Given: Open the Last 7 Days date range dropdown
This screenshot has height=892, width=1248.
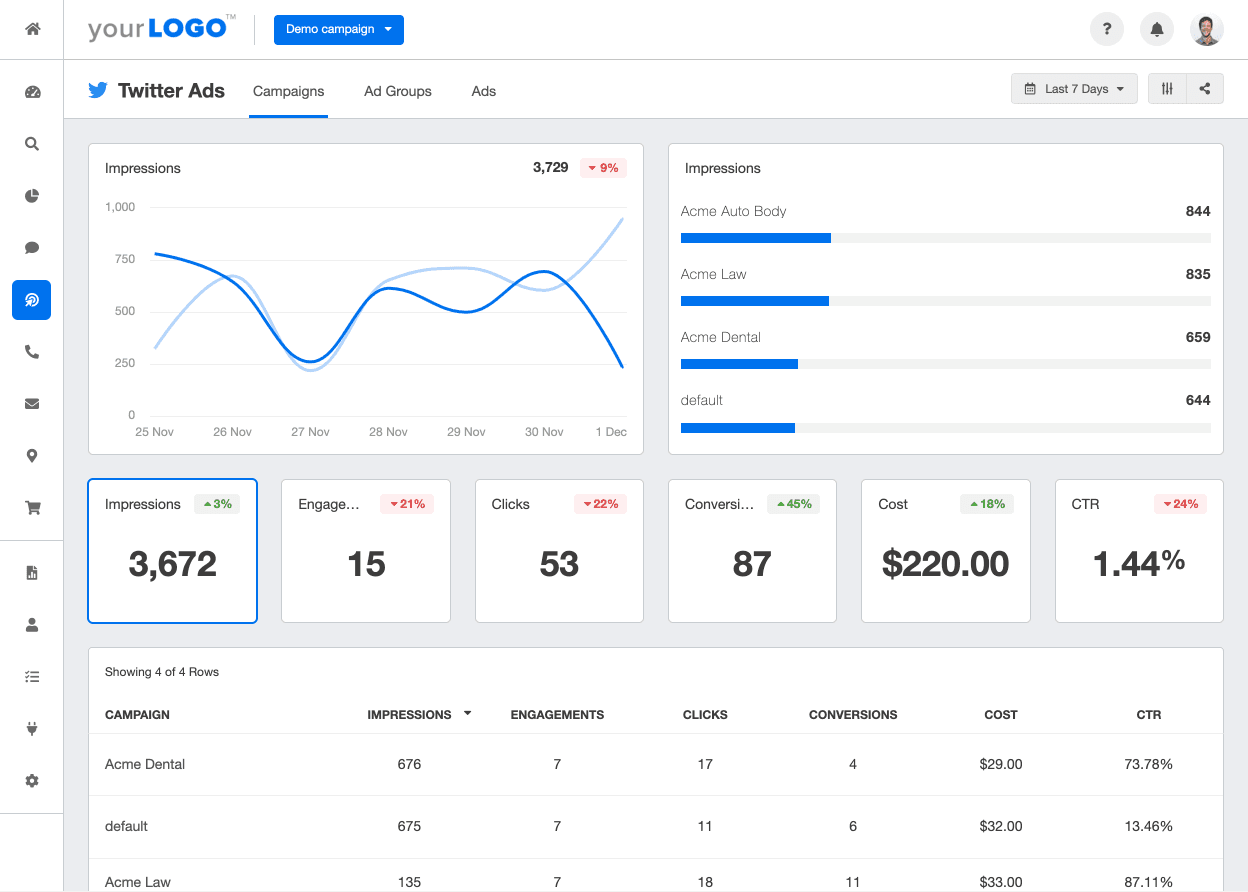Looking at the screenshot, I should click(x=1074, y=88).
